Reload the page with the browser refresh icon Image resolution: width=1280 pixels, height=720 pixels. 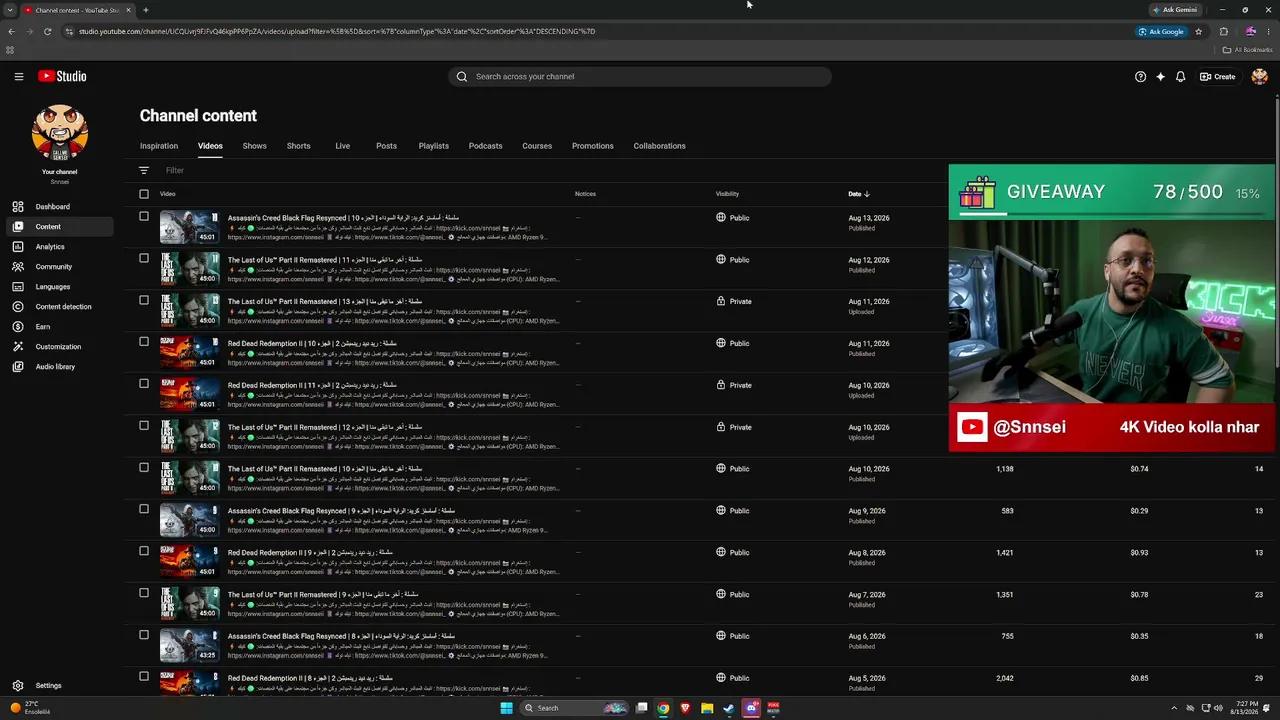(x=47, y=31)
